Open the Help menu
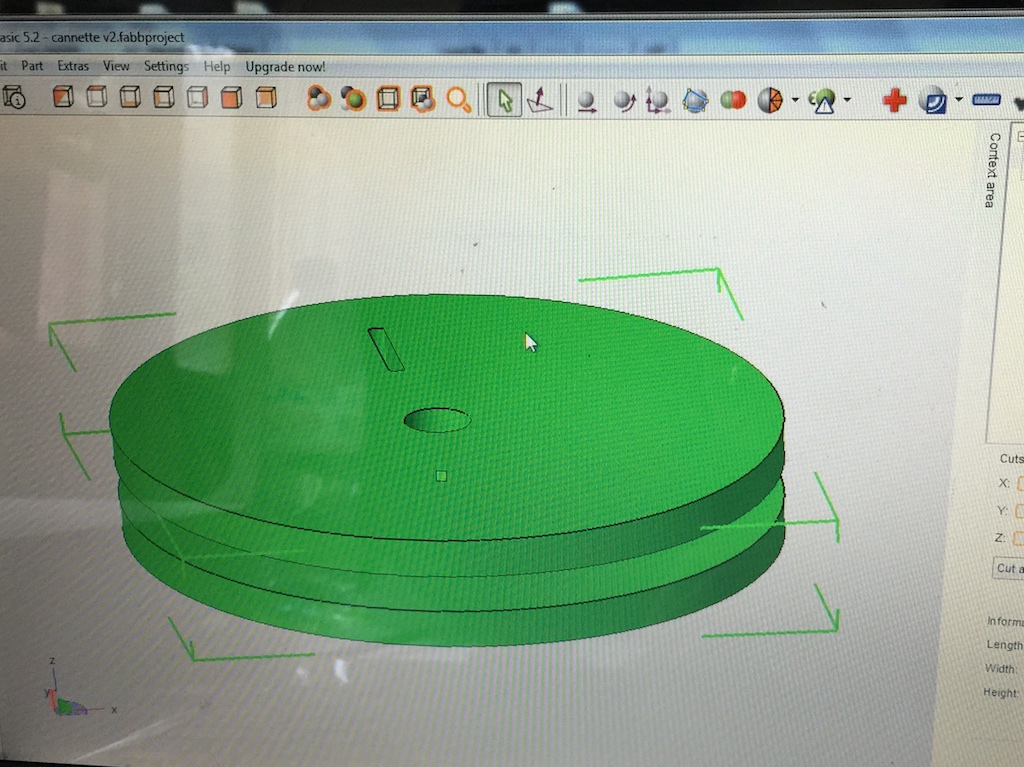The height and width of the screenshot is (767, 1024). pos(217,66)
